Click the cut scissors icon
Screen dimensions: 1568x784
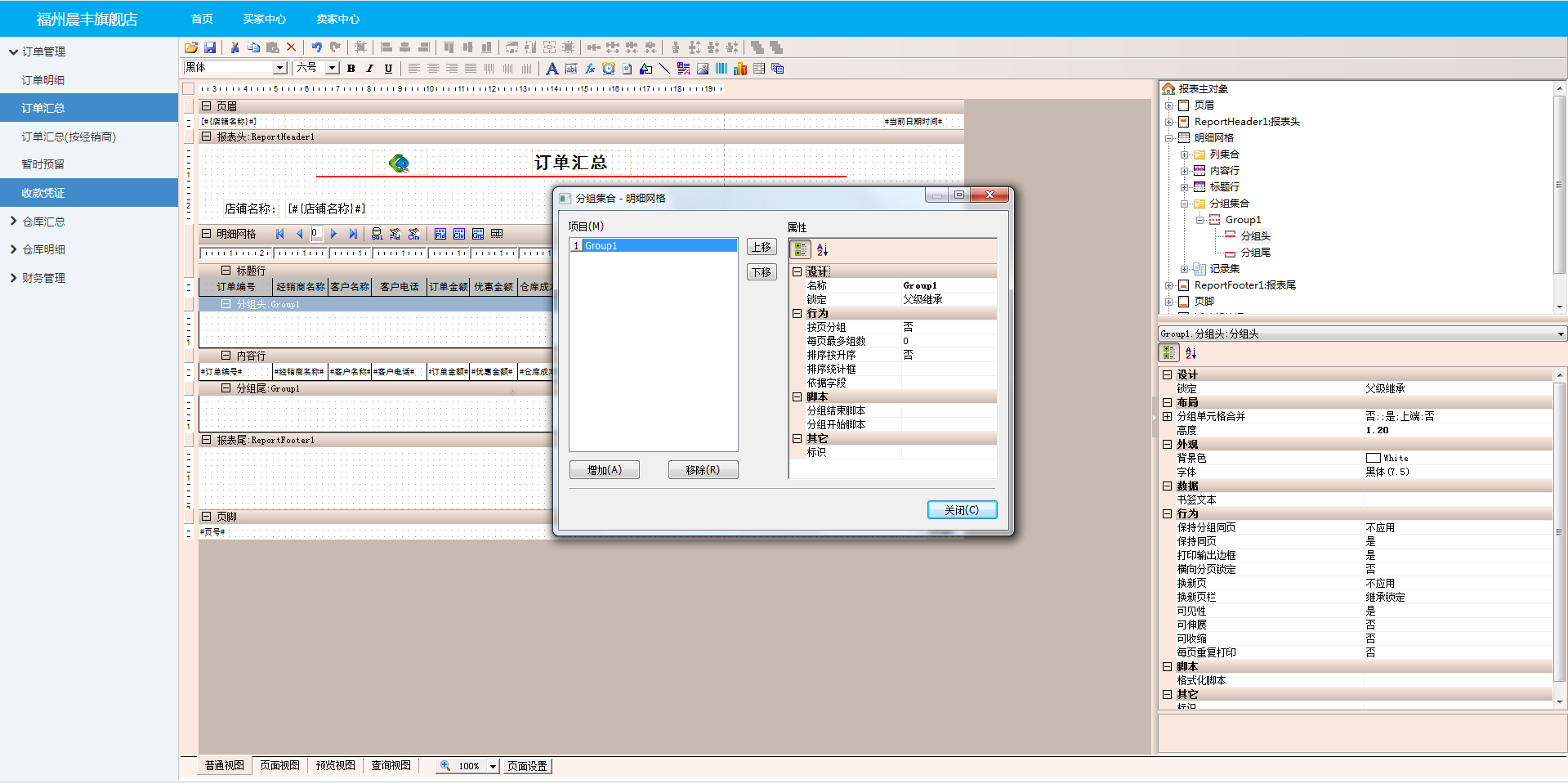235,47
